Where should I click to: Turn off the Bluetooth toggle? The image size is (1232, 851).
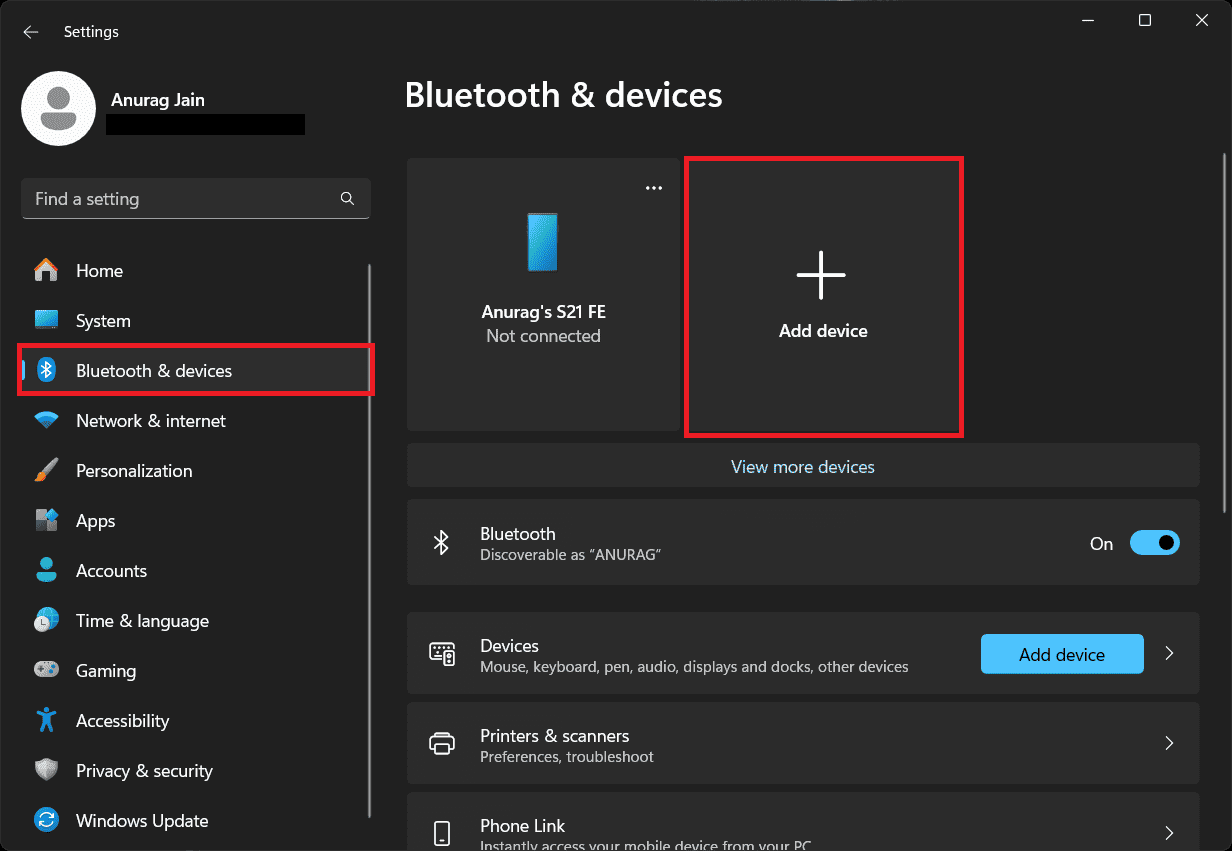pyautogui.click(x=1154, y=543)
